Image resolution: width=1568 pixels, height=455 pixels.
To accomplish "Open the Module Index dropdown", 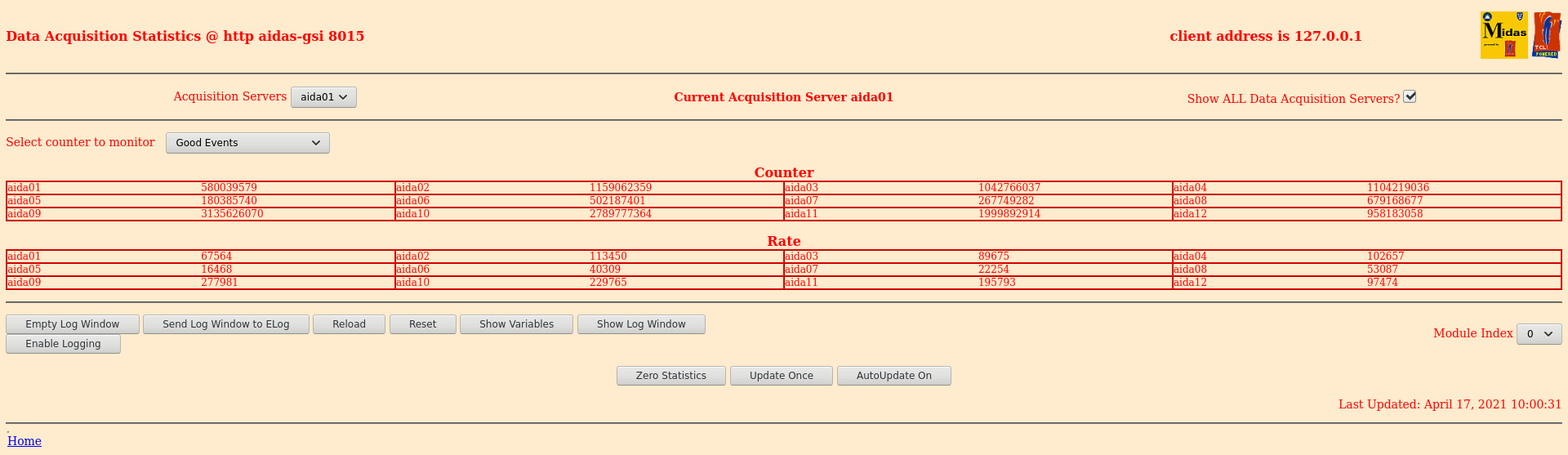I will [1539, 334].
